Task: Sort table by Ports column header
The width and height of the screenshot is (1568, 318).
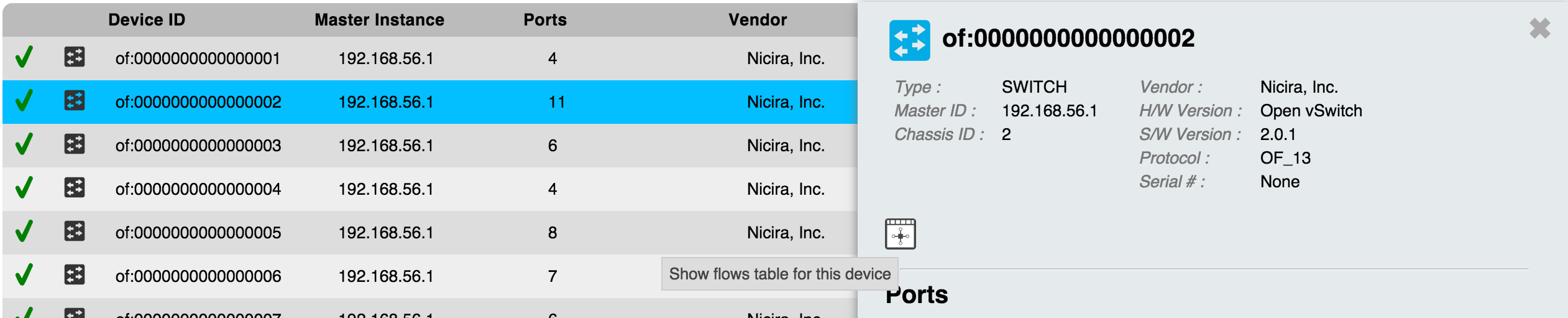Action: coord(545,20)
